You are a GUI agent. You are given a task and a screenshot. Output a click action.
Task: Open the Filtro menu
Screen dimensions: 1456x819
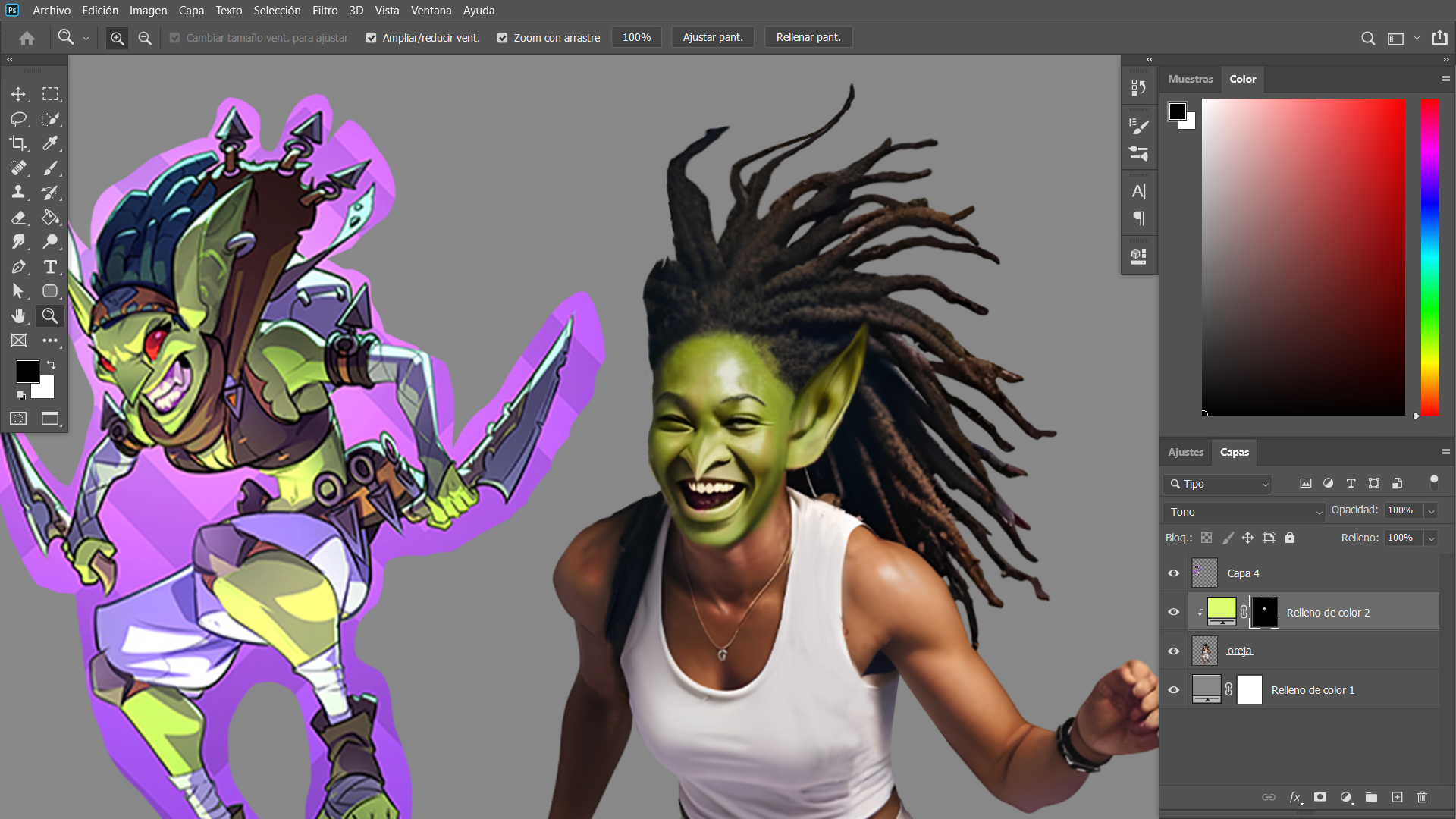(325, 11)
